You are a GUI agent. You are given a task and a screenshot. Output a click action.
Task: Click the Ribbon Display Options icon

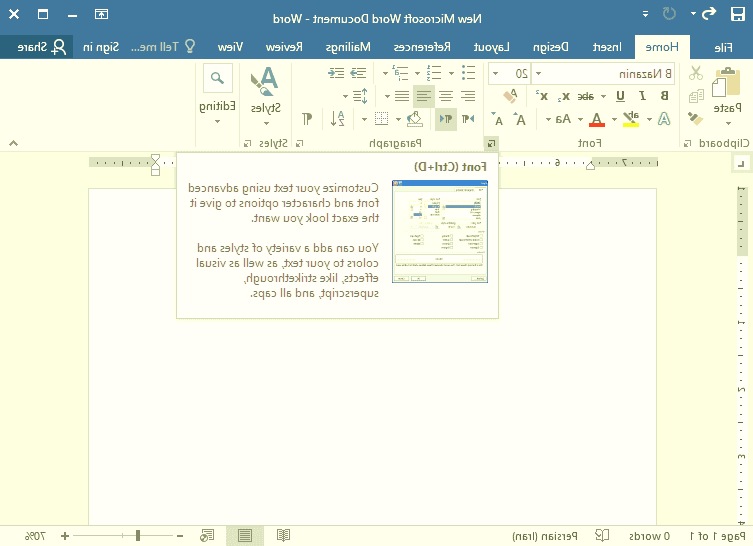click(x=101, y=14)
